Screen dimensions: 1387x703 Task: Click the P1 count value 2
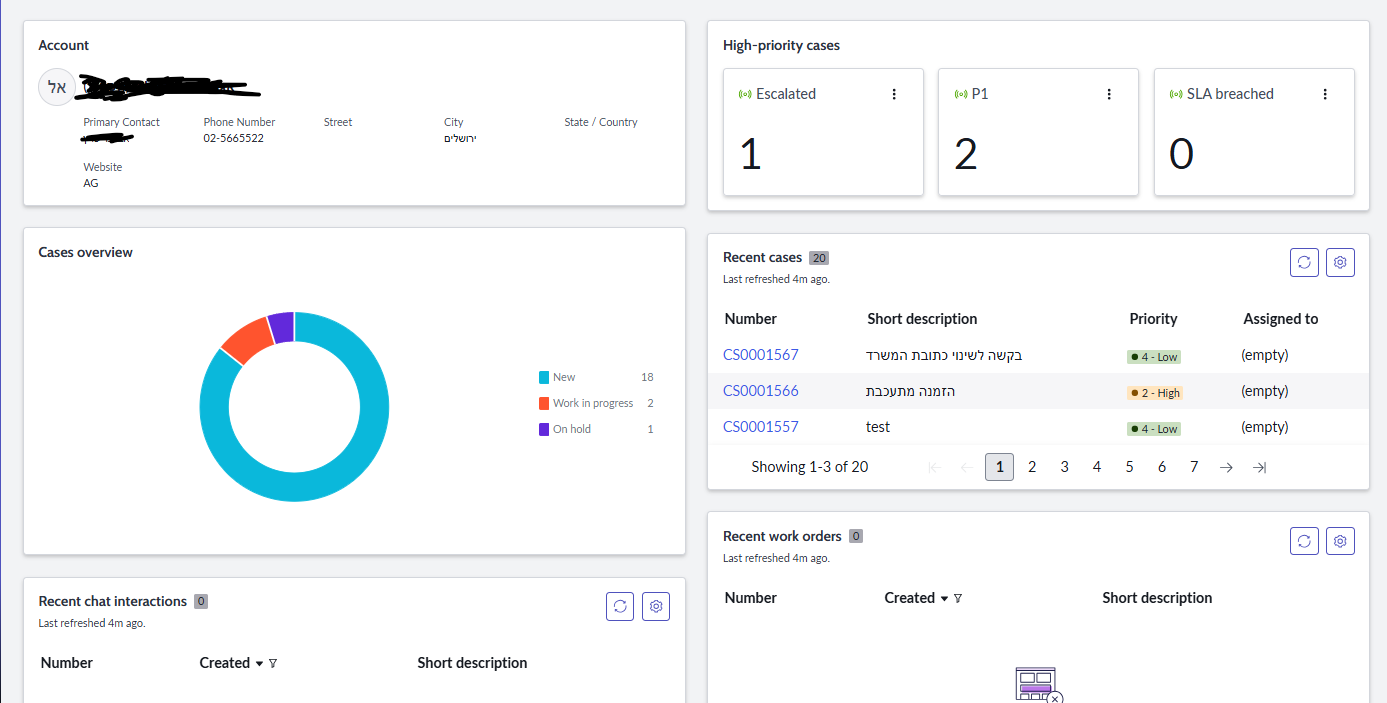pyautogui.click(x=966, y=155)
